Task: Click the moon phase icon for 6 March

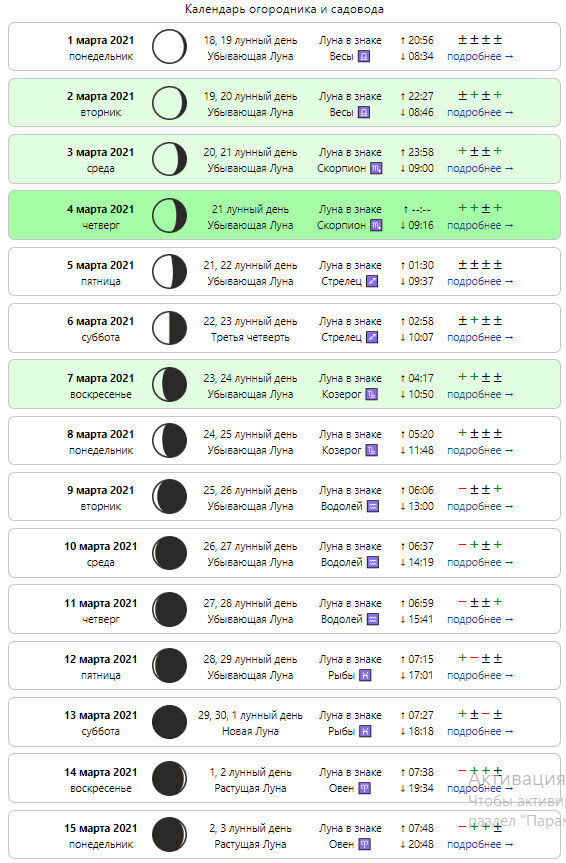Action: pos(170,328)
